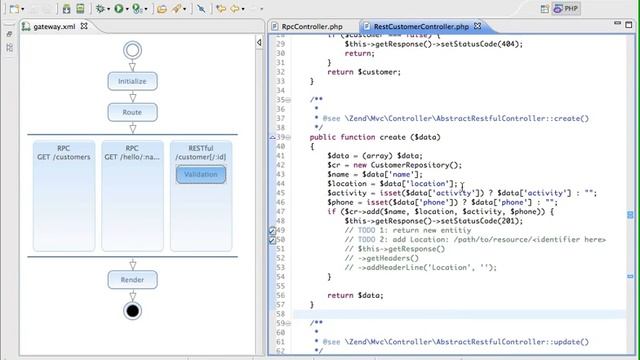This screenshot has height=360, width=640.
Task: Select the Initialize node
Action: pyautogui.click(x=133, y=81)
